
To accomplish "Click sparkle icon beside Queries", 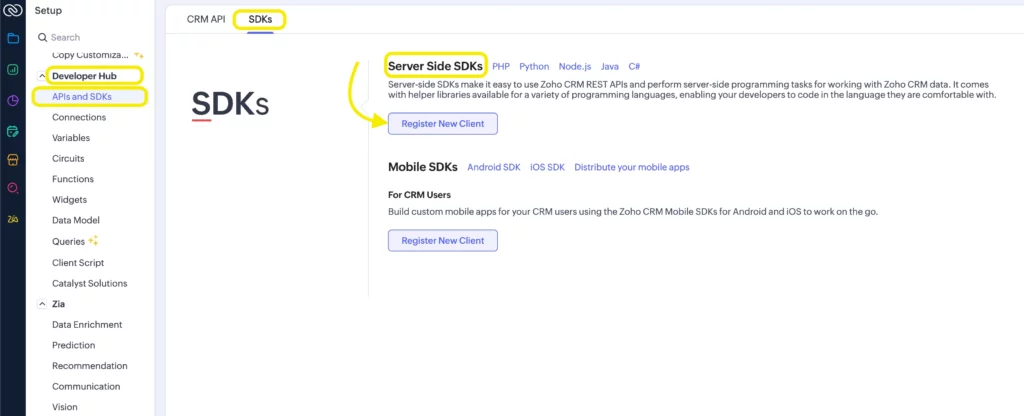I will [93, 240].
